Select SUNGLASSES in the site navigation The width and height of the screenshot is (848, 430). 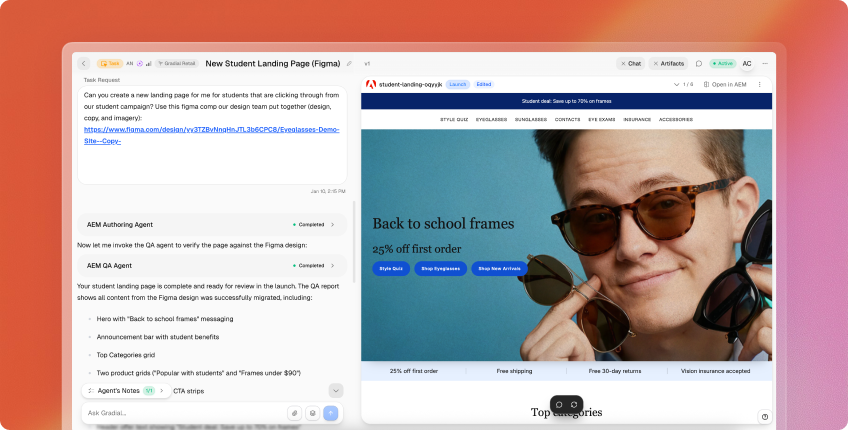coord(531,119)
